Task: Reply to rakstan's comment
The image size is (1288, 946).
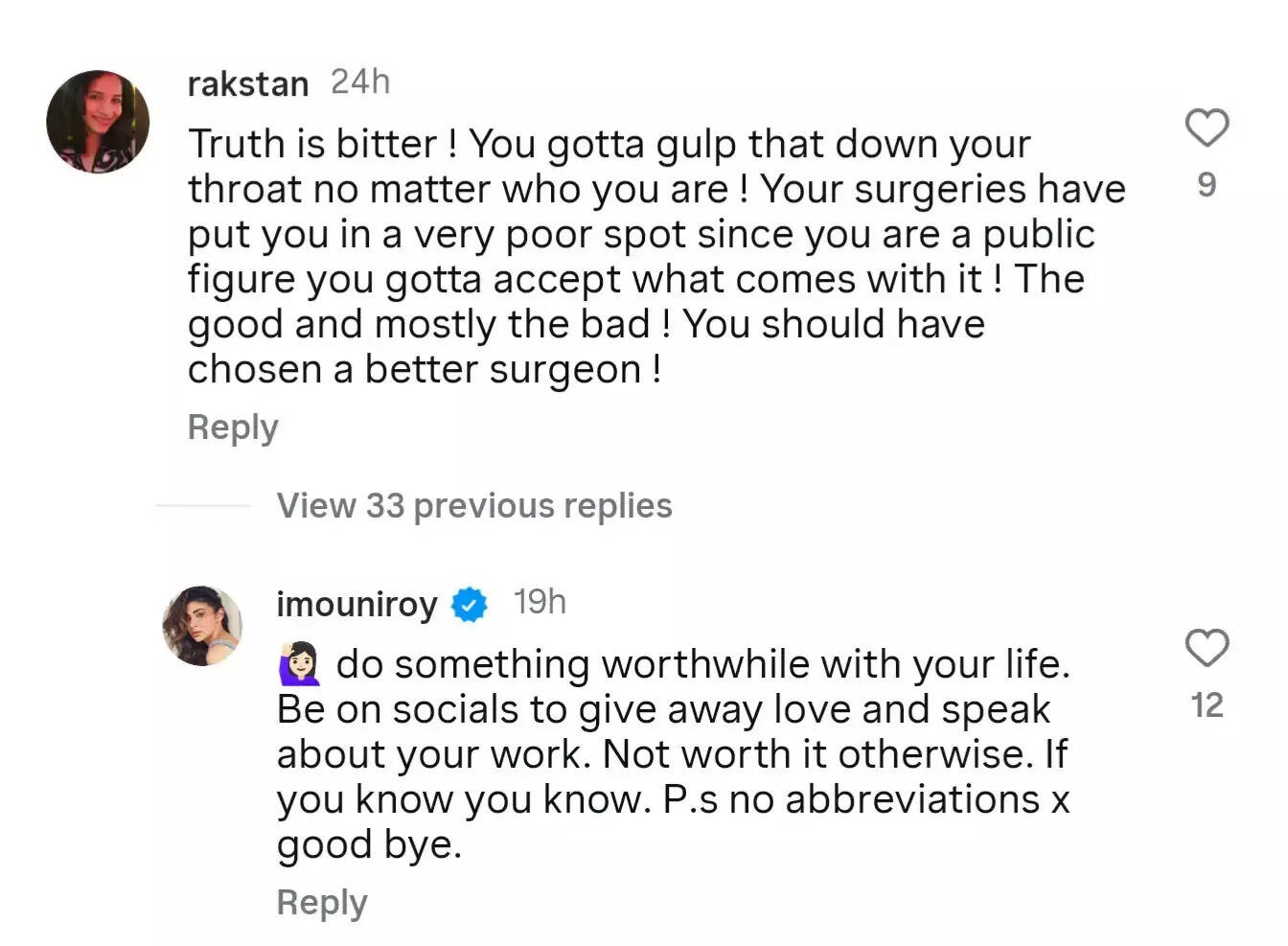Action: pyautogui.click(x=233, y=427)
